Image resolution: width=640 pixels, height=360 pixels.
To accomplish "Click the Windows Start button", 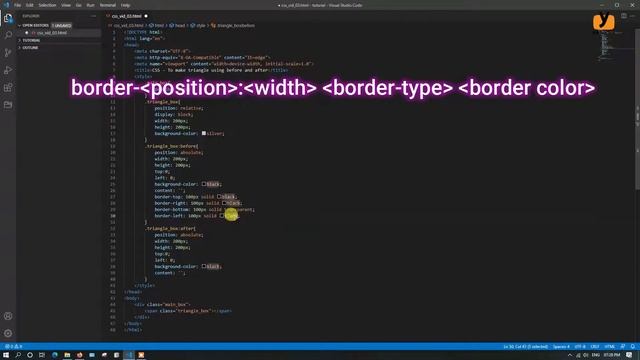I will [x=6, y=355].
